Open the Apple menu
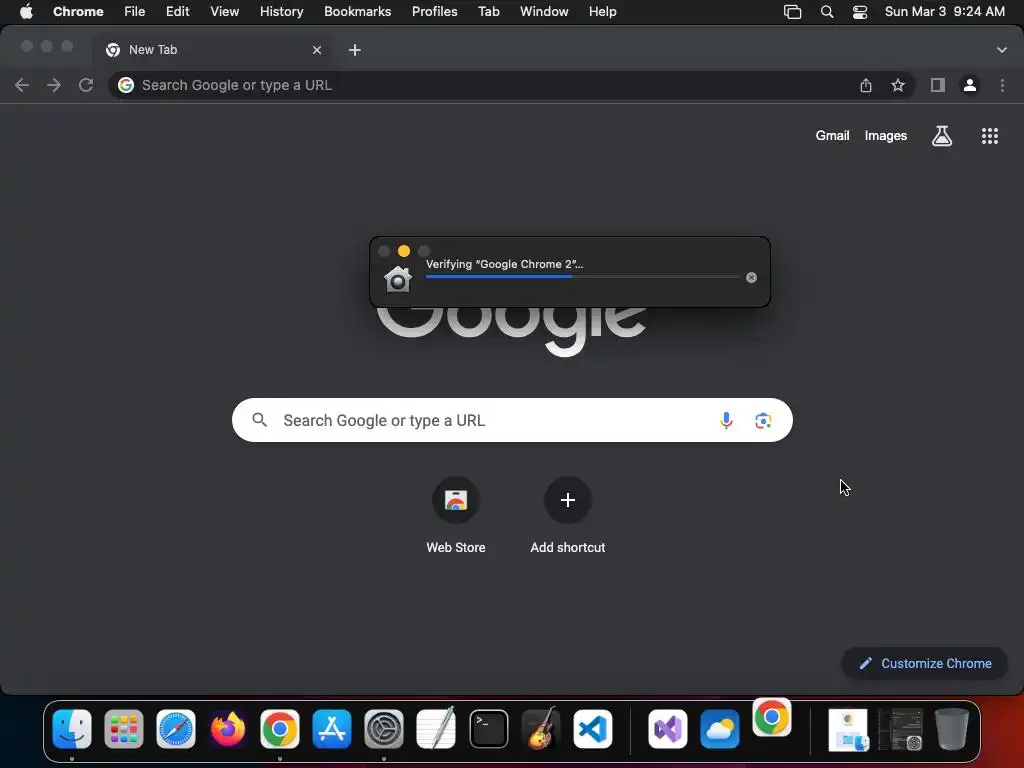Screen dimensions: 1024x768 (26, 12)
